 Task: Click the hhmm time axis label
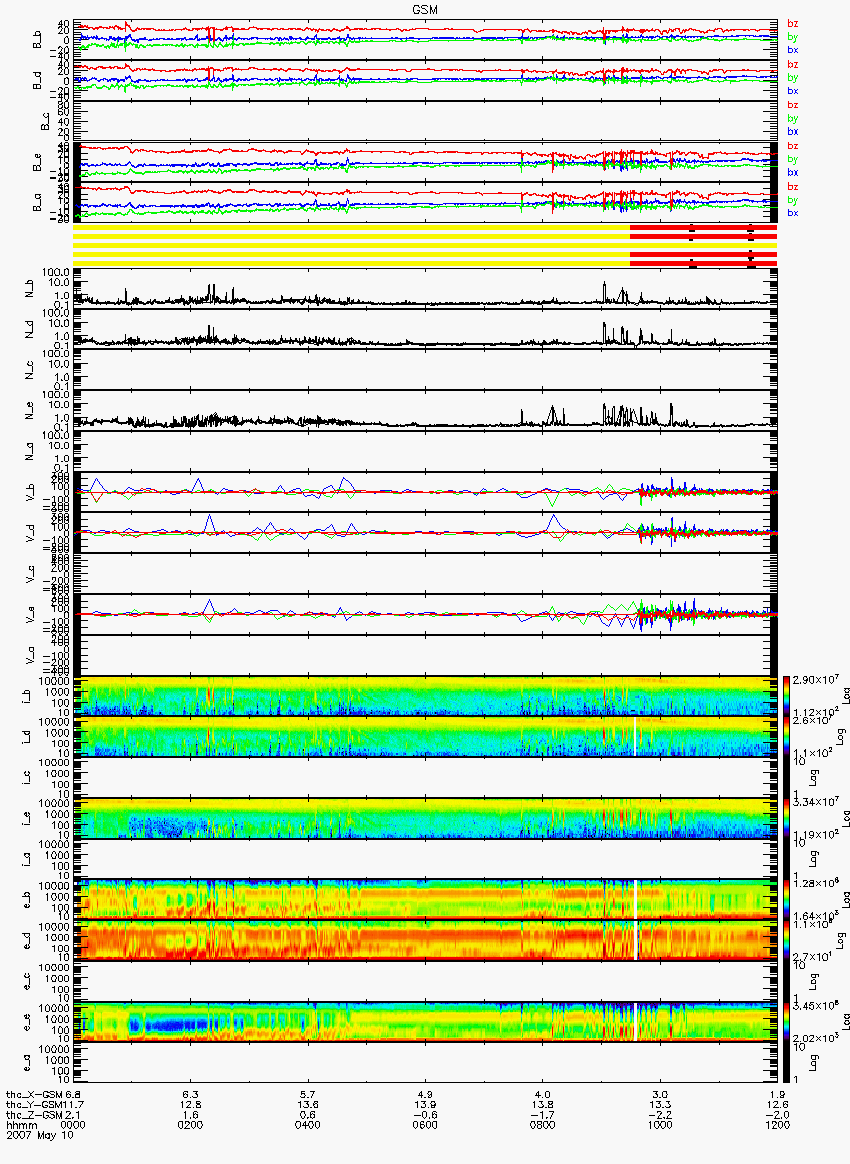(22, 1125)
